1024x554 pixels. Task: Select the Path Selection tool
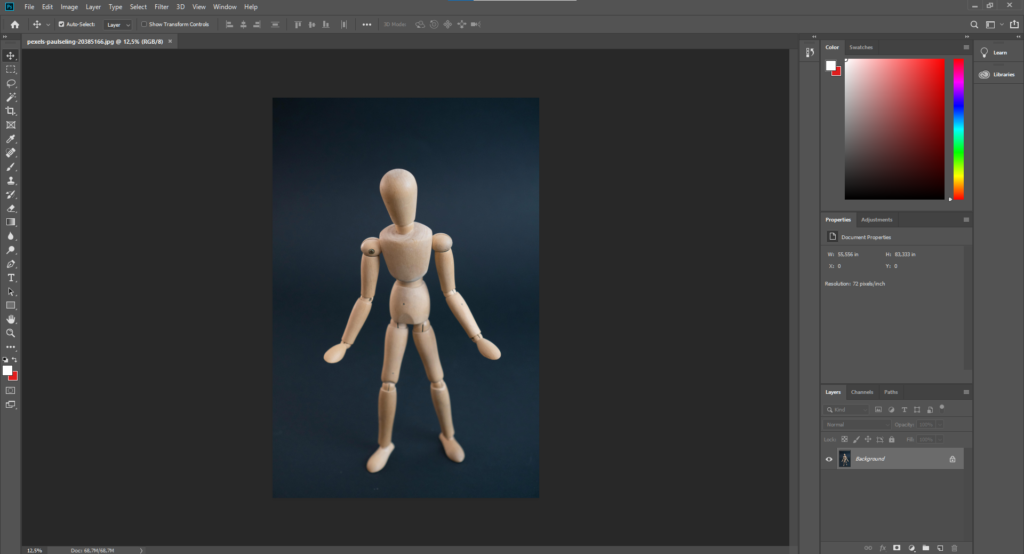point(10,292)
